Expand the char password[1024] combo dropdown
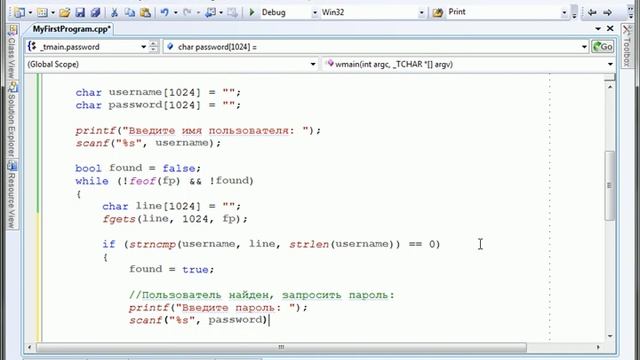 click(584, 47)
